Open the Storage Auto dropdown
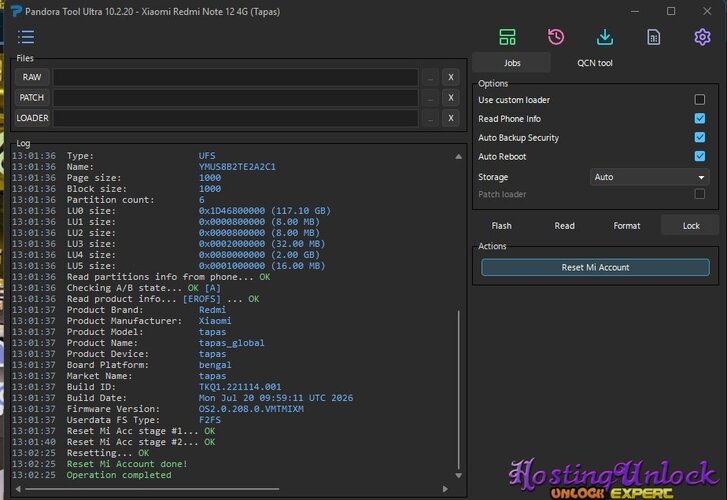The width and height of the screenshot is (727, 500). 649,177
